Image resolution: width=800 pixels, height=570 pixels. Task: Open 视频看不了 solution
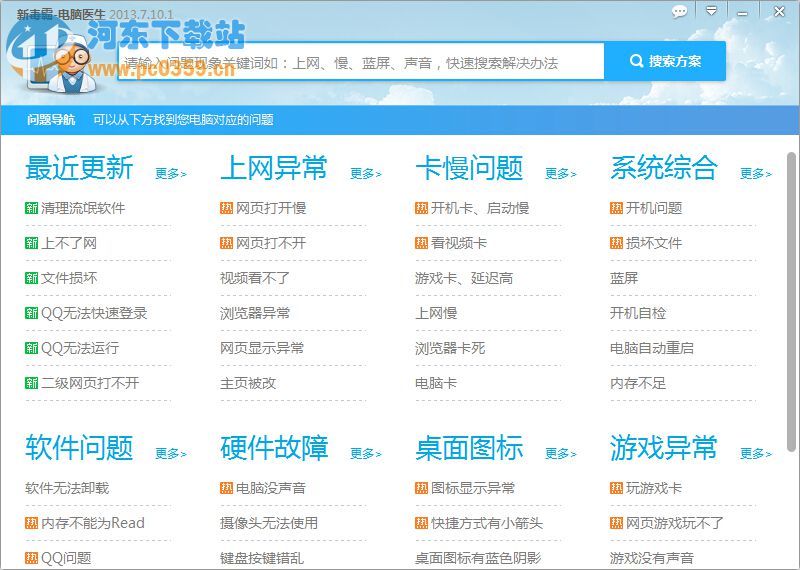coord(255,278)
